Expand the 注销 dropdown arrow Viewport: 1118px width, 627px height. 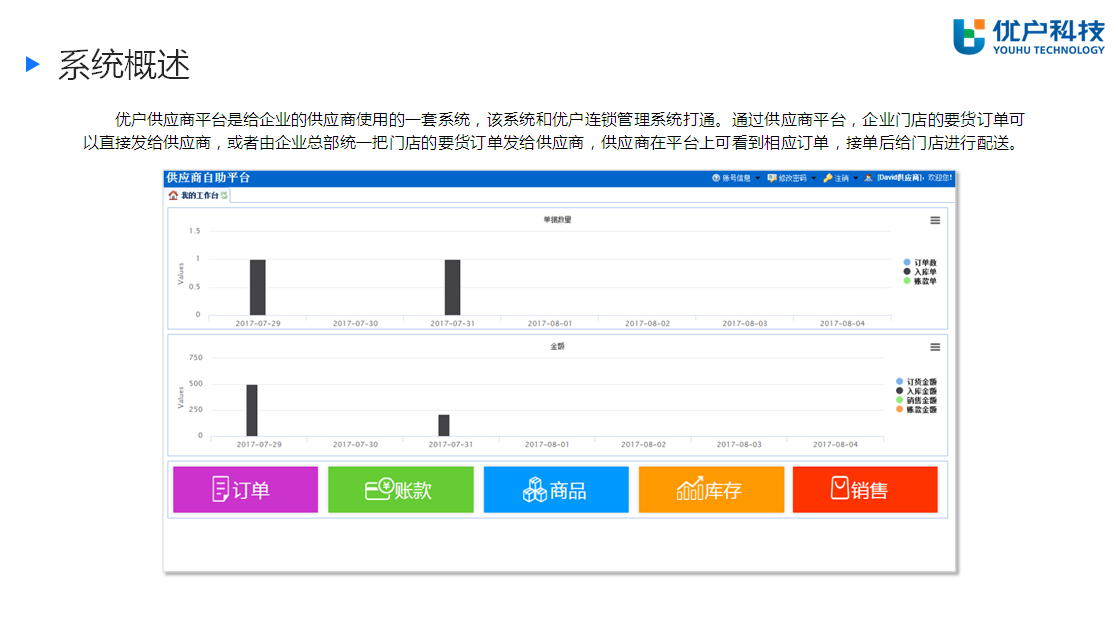[x=856, y=178]
